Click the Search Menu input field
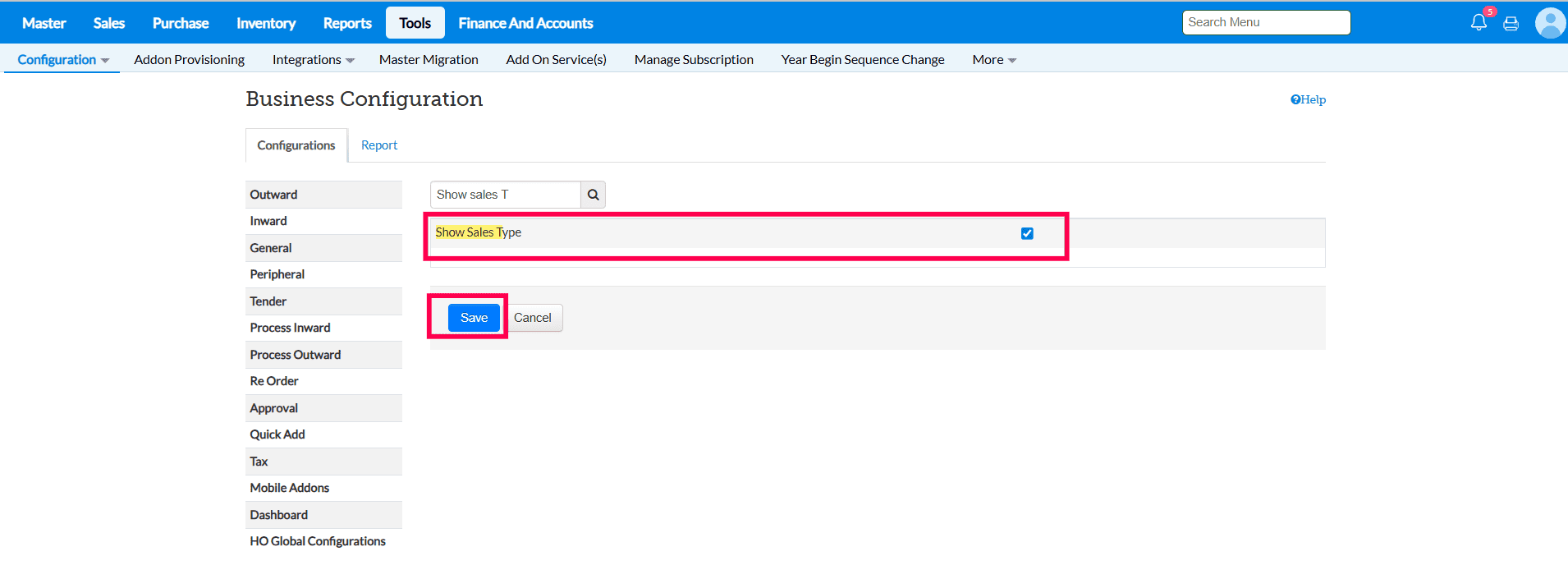 [x=1266, y=22]
